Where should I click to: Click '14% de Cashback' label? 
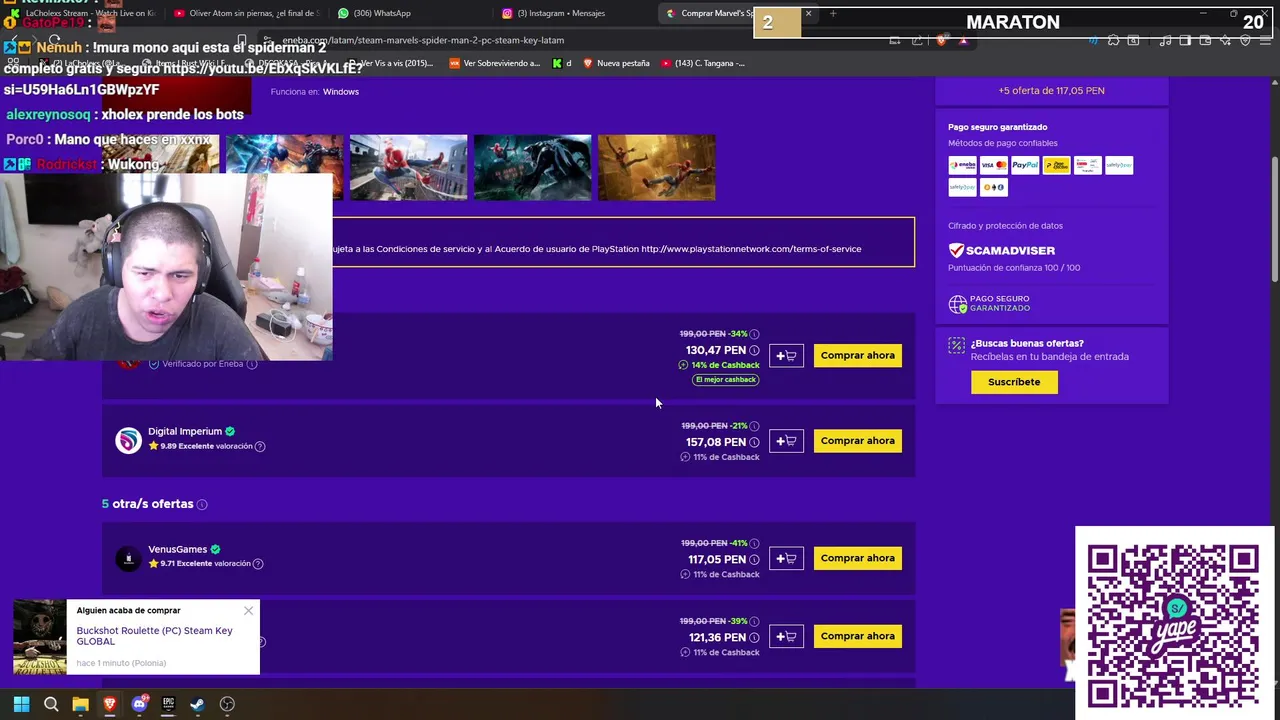[726, 365]
